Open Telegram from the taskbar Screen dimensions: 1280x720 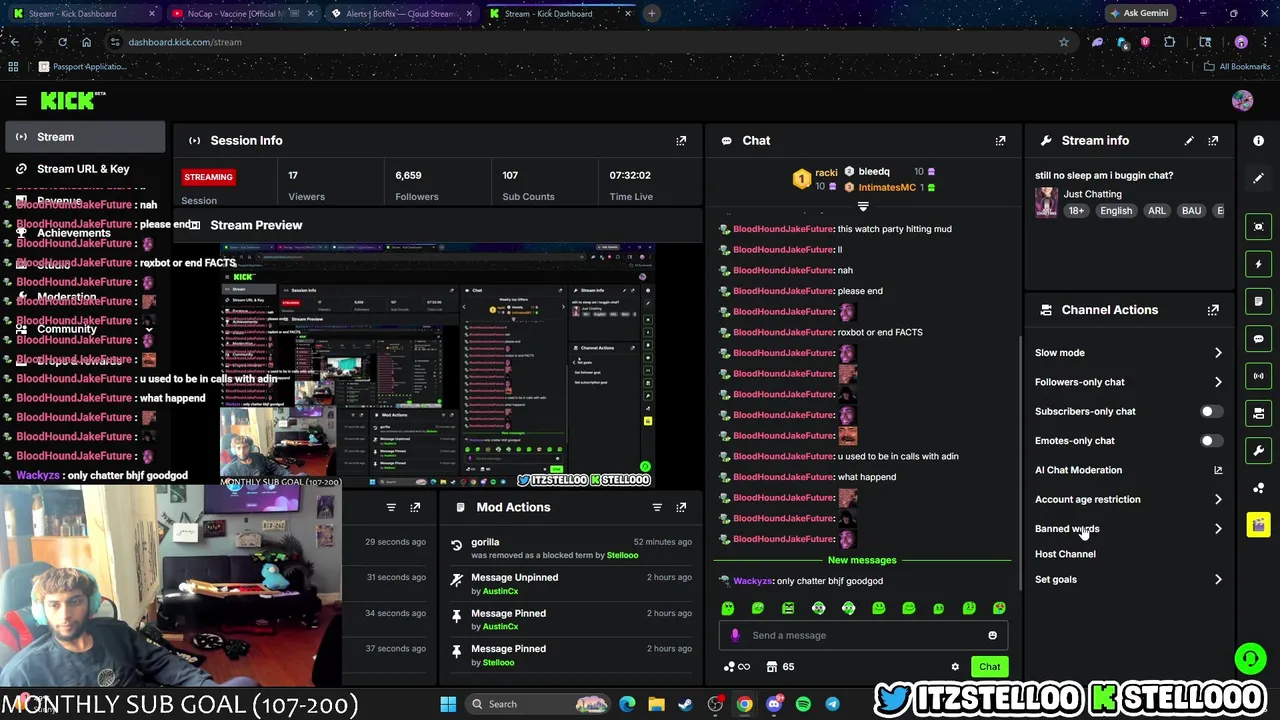pyautogui.click(x=832, y=704)
